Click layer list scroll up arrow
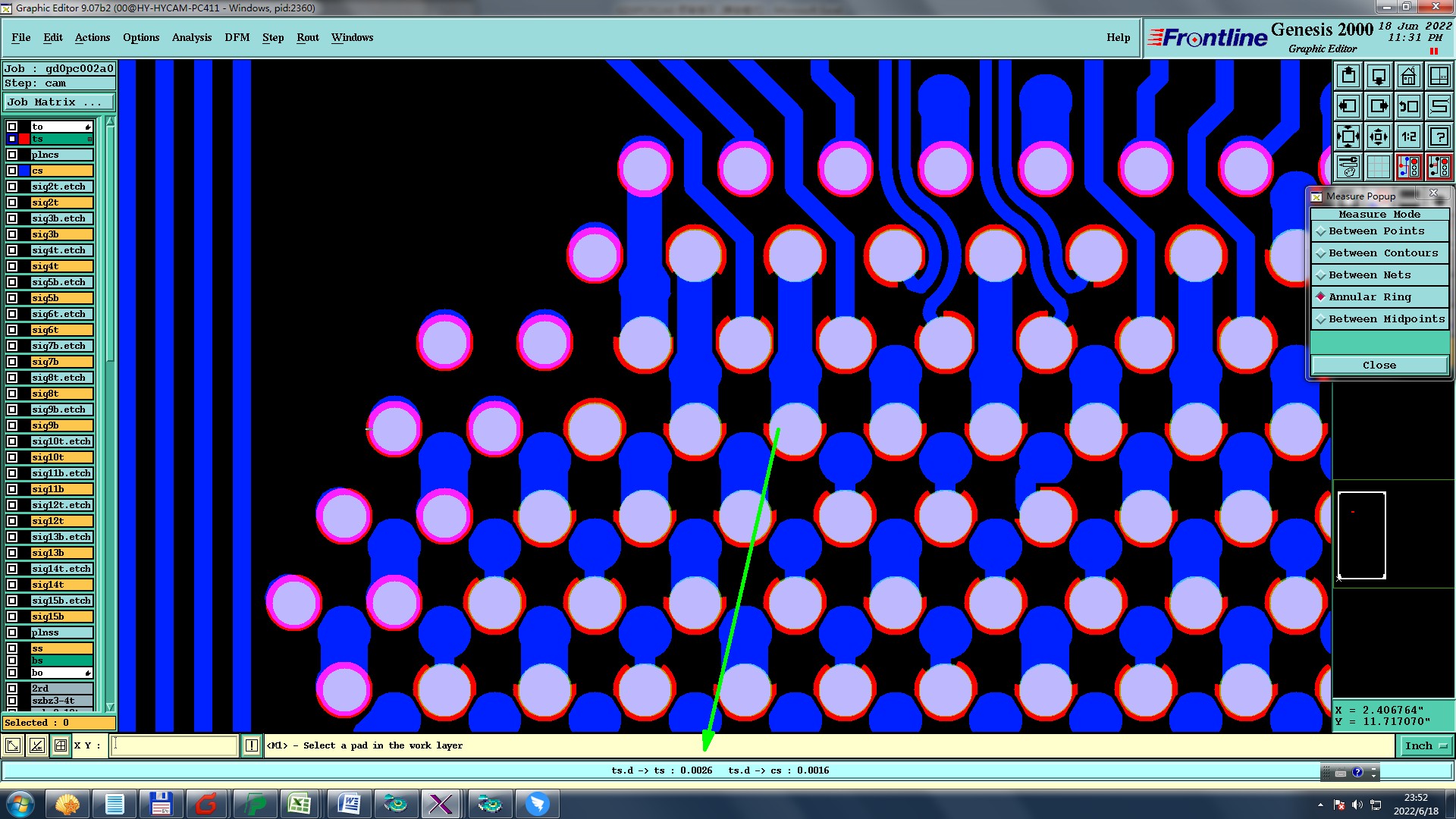Viewport: 1456px width, 819px height. click(x=110, y=122)
